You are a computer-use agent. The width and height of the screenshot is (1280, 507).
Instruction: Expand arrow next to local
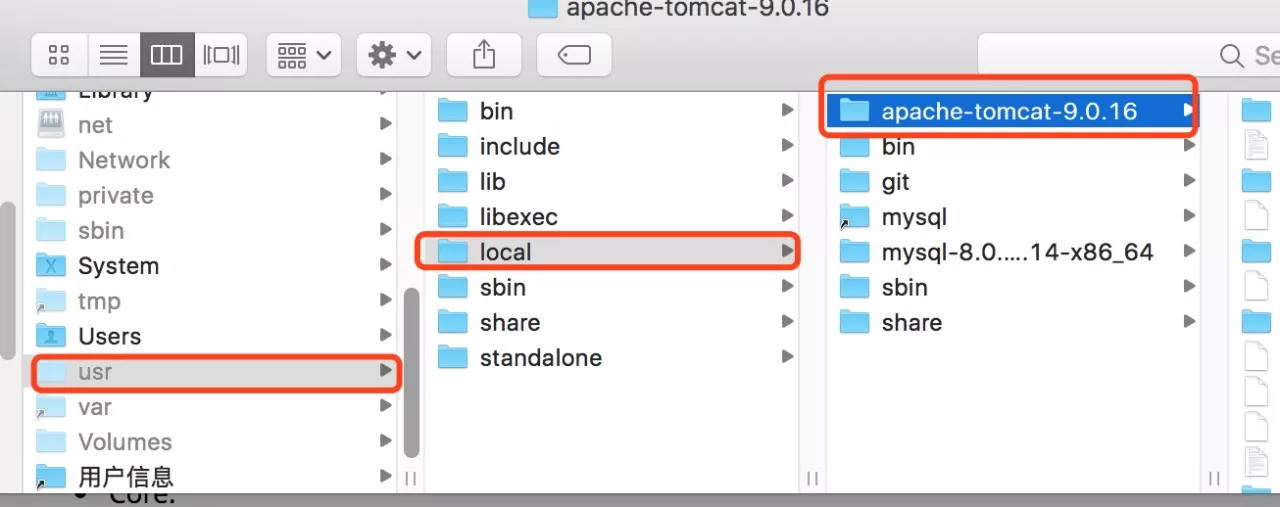pos(788,252)
